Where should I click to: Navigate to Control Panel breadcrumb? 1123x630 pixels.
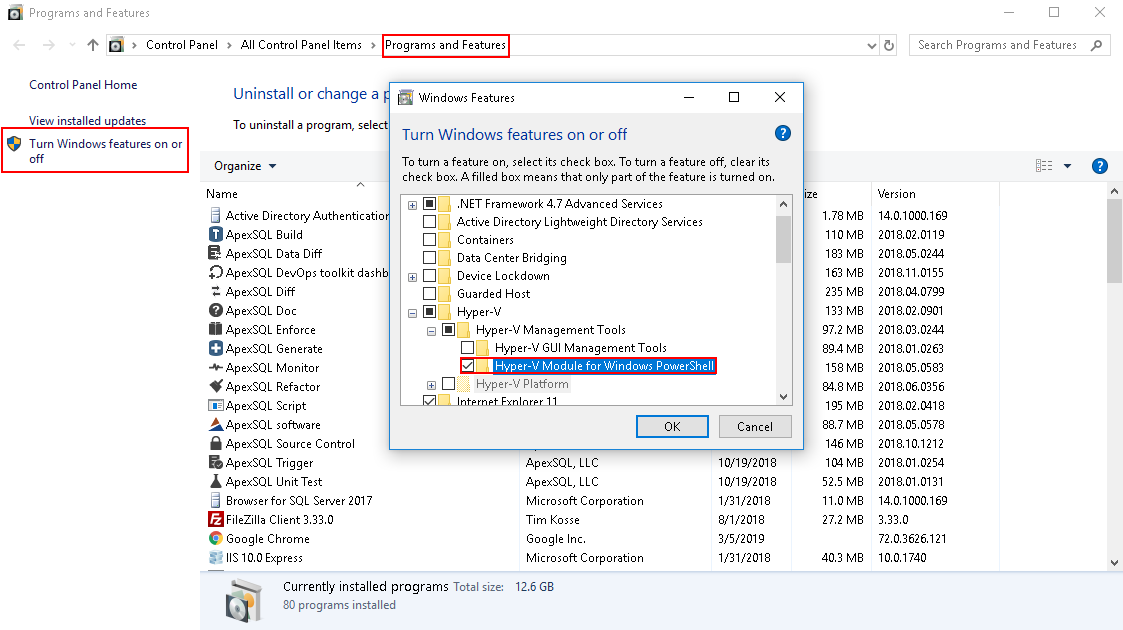[182, 45]
